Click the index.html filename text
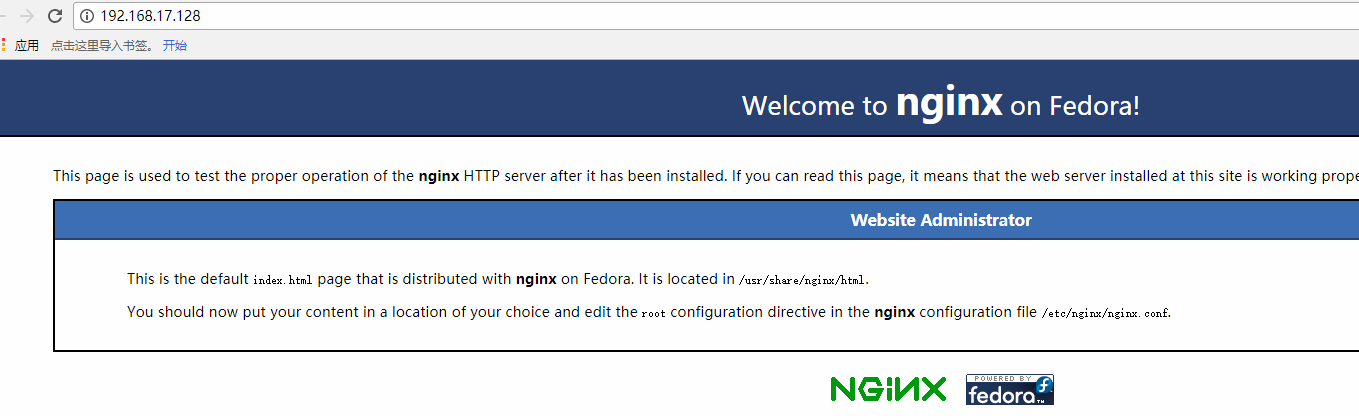Screen dimensions: 1359x416 282,280
